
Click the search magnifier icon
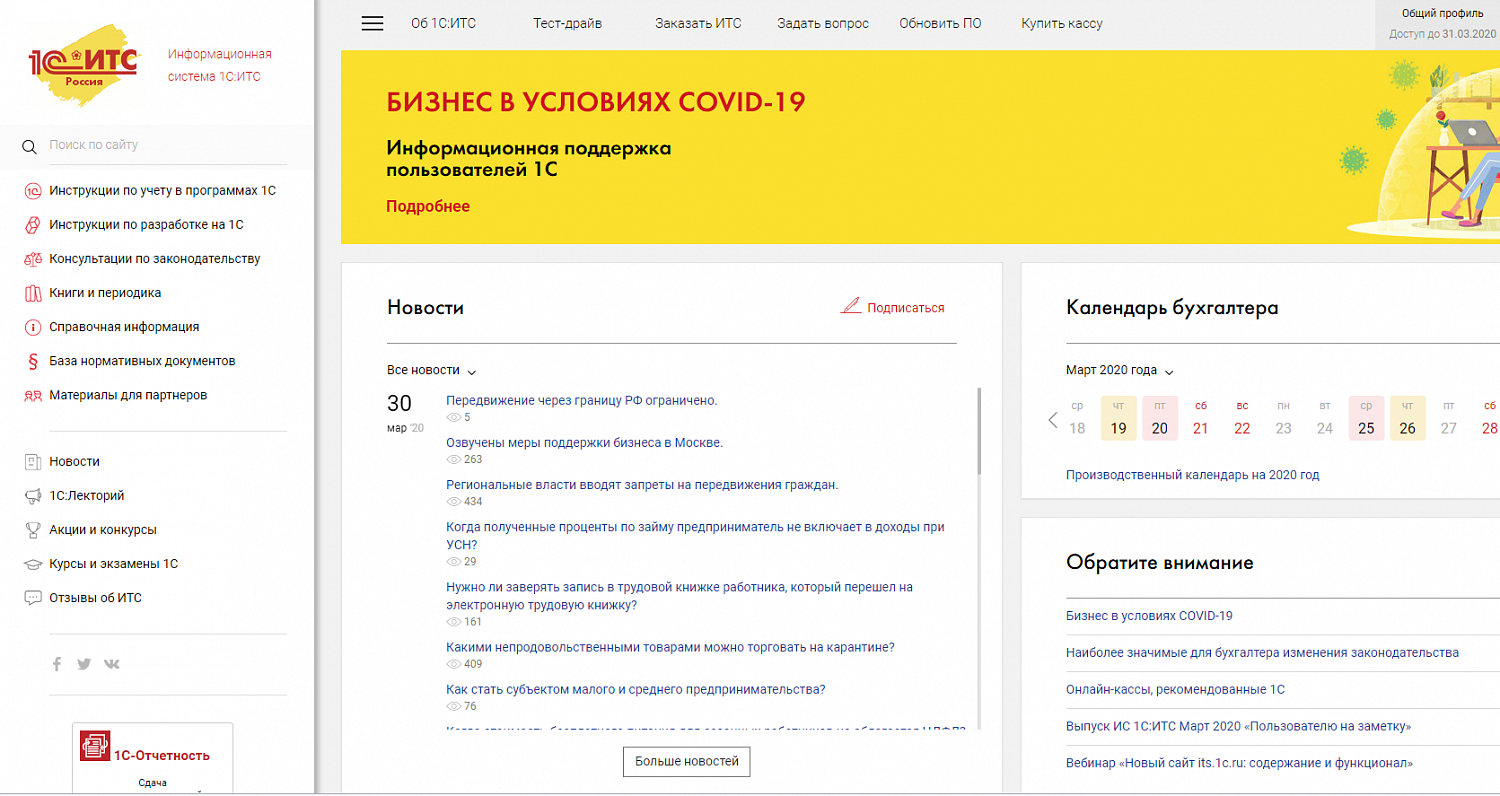pyautogui.click(x=30, y=147)
